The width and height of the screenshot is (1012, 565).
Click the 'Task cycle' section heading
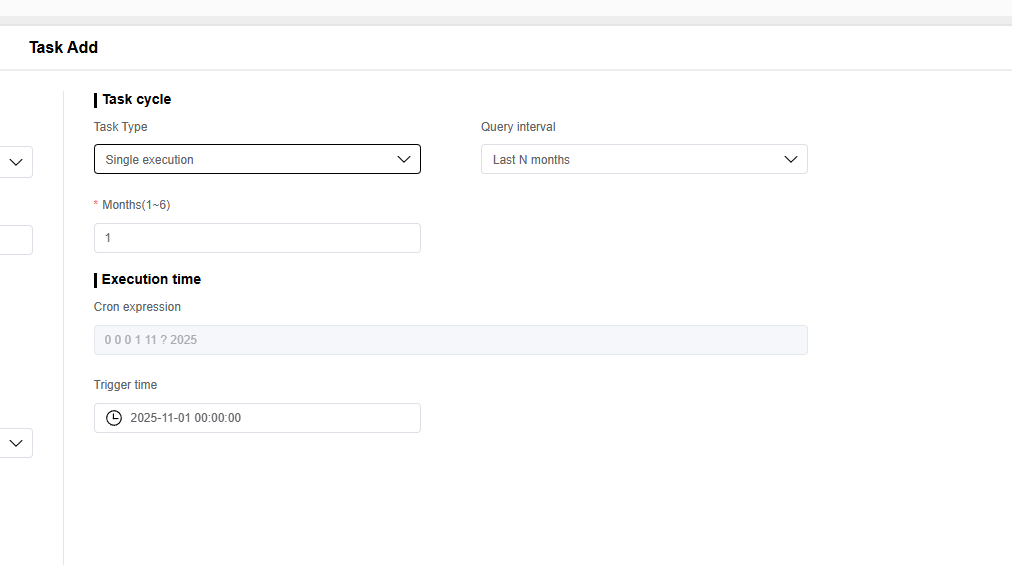coord(136,99)
